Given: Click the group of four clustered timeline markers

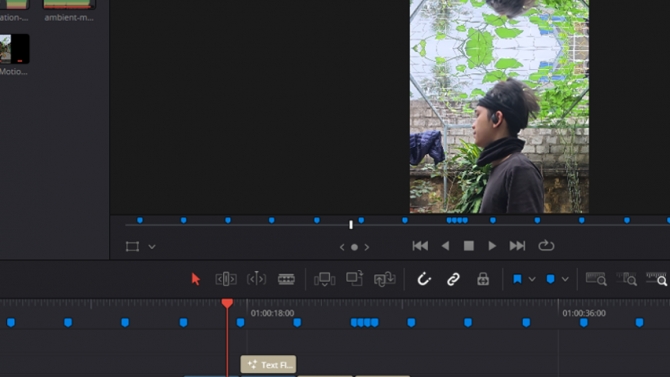Looking at the screenshot, I should click(x=364, y=322).
